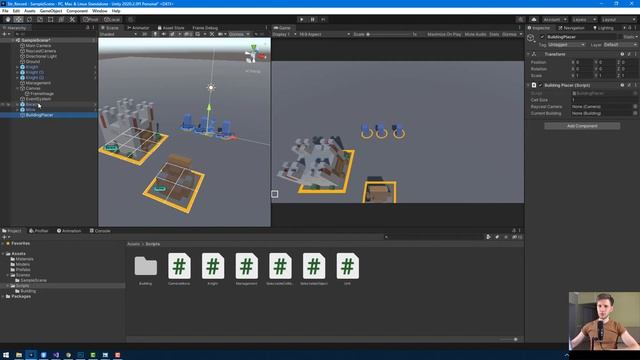Collapse the Transform component foldout
The height and width of the screenshot is (360, 640).
528,54
